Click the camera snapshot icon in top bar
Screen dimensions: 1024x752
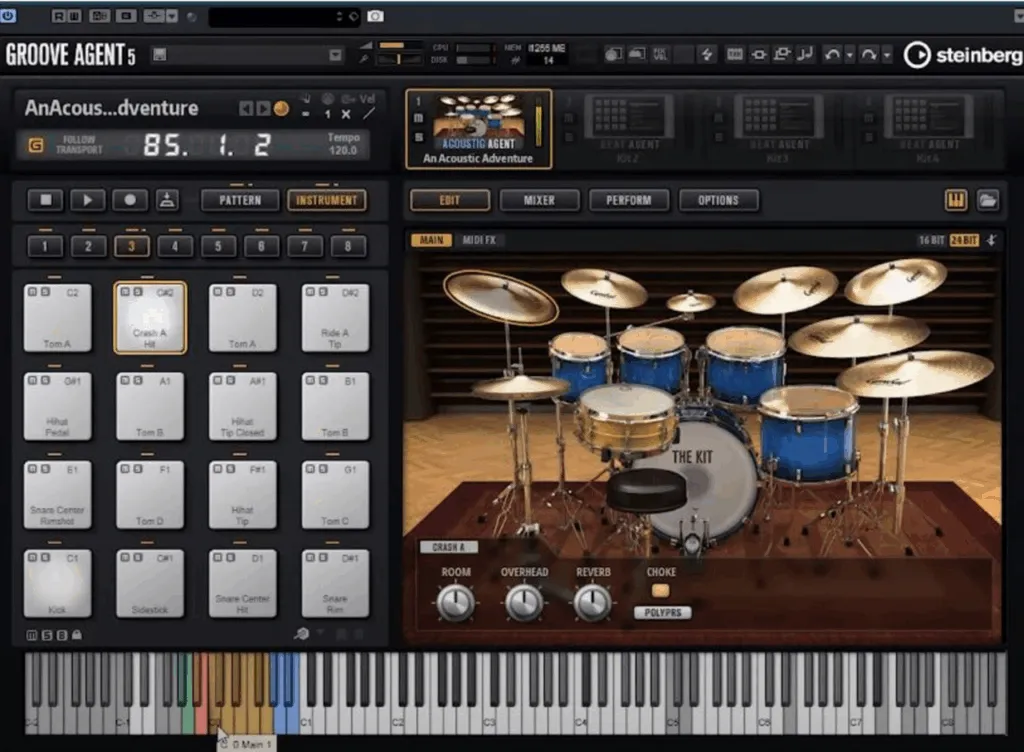[375, 17]
